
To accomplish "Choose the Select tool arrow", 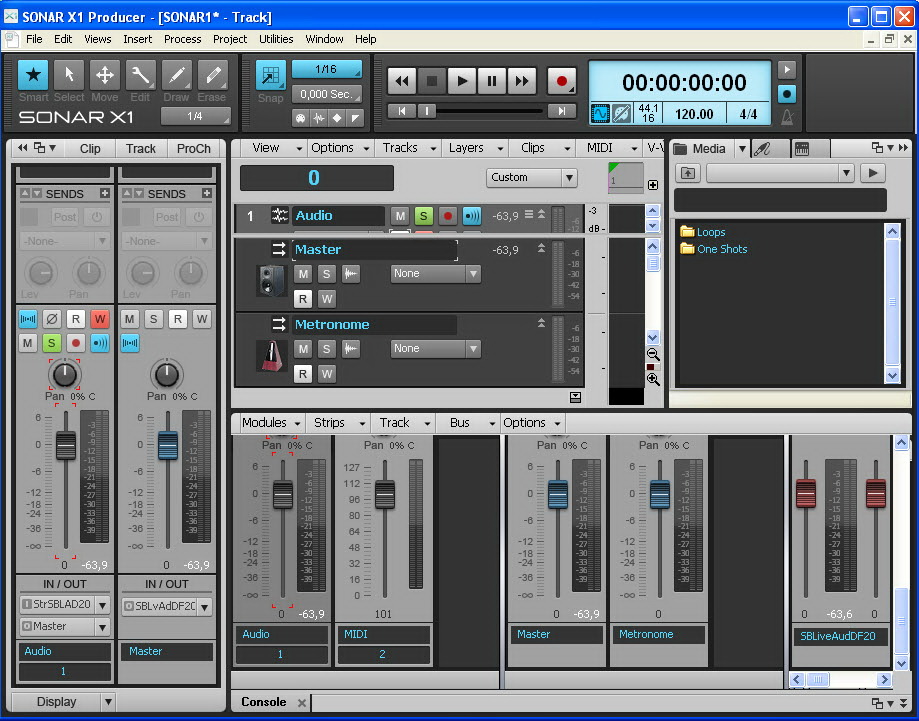I will [x=69, y=75].
